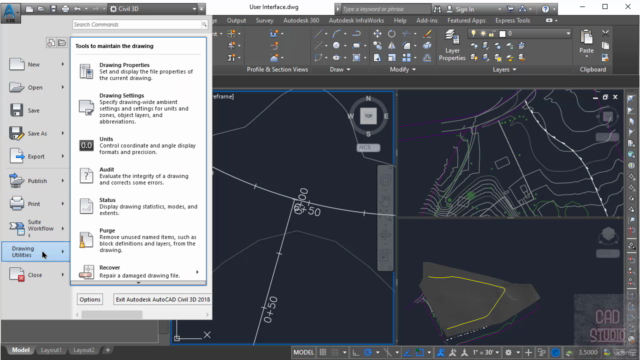Open the layer 0 dropdown list
The width and height of the screenshot is (640, 360).
coord(568,33)
